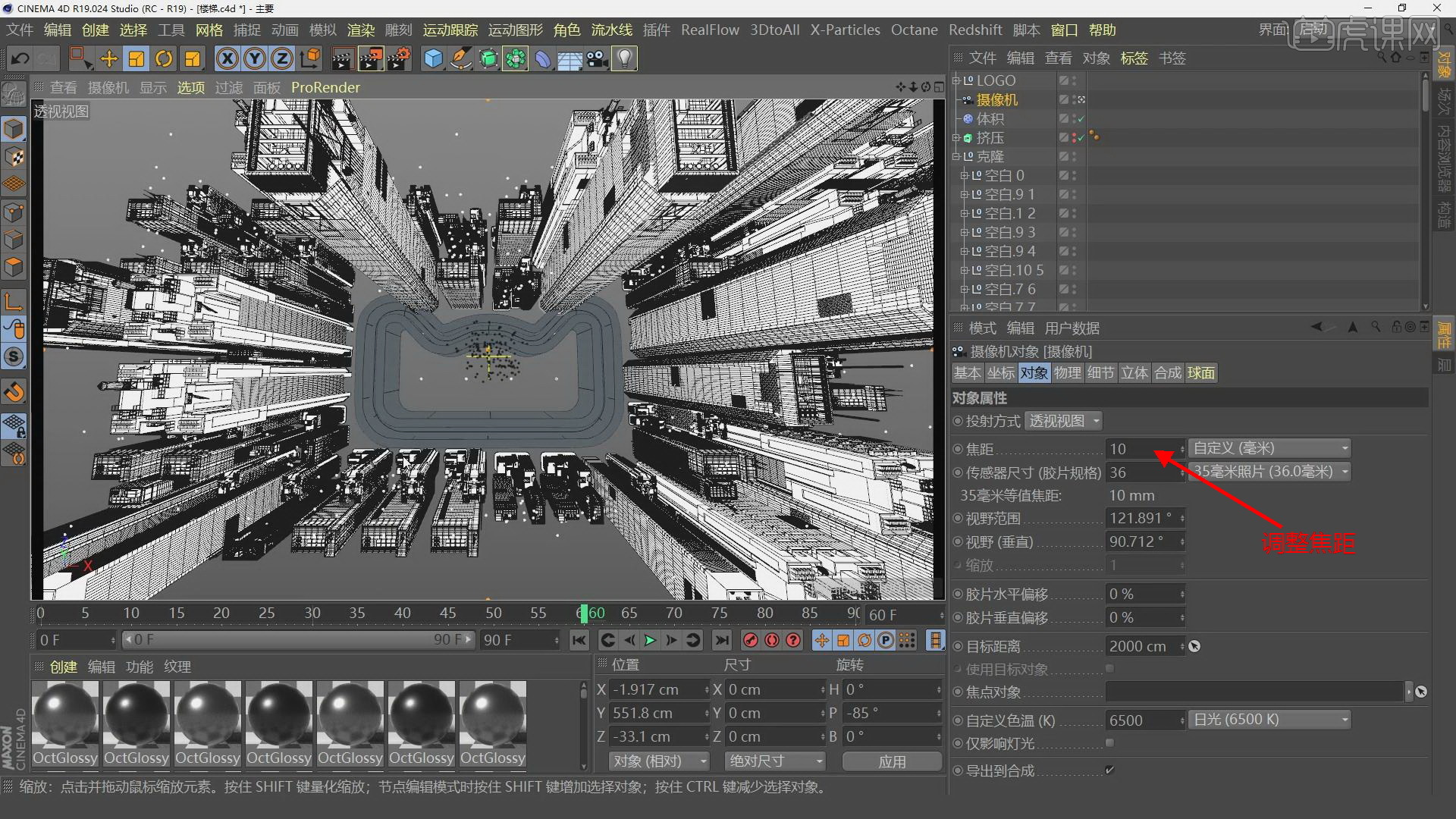Click the Cube primitive icon
Viewport: 1456px width, 819px height.
click(x=433, y=58)
